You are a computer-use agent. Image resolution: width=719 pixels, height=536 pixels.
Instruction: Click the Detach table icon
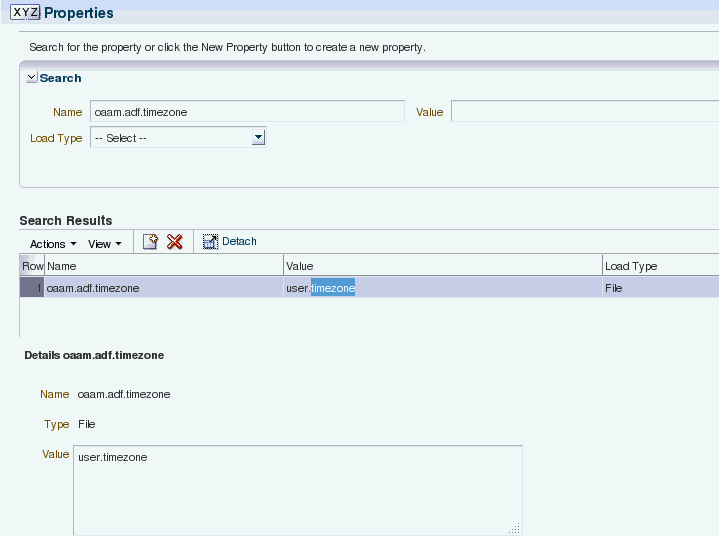tap(210, 242)
